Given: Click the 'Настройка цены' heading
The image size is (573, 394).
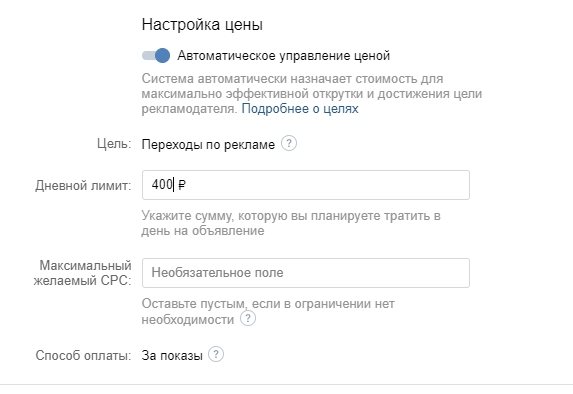Looking at the screenshot, I should pyautogui.click(x=202, y=25).
